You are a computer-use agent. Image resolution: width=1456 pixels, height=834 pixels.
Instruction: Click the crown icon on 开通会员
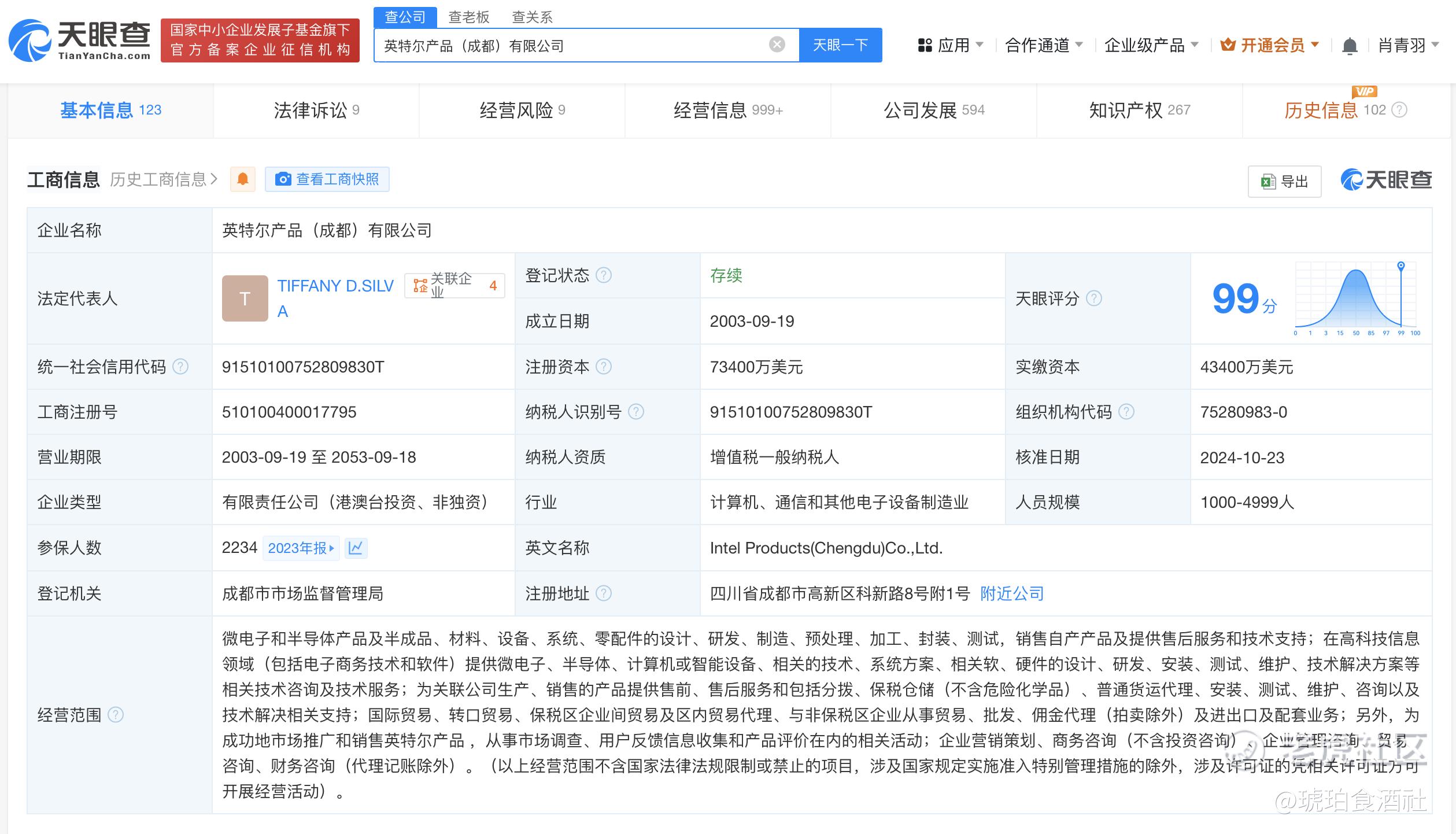[x=1227, y=45]
